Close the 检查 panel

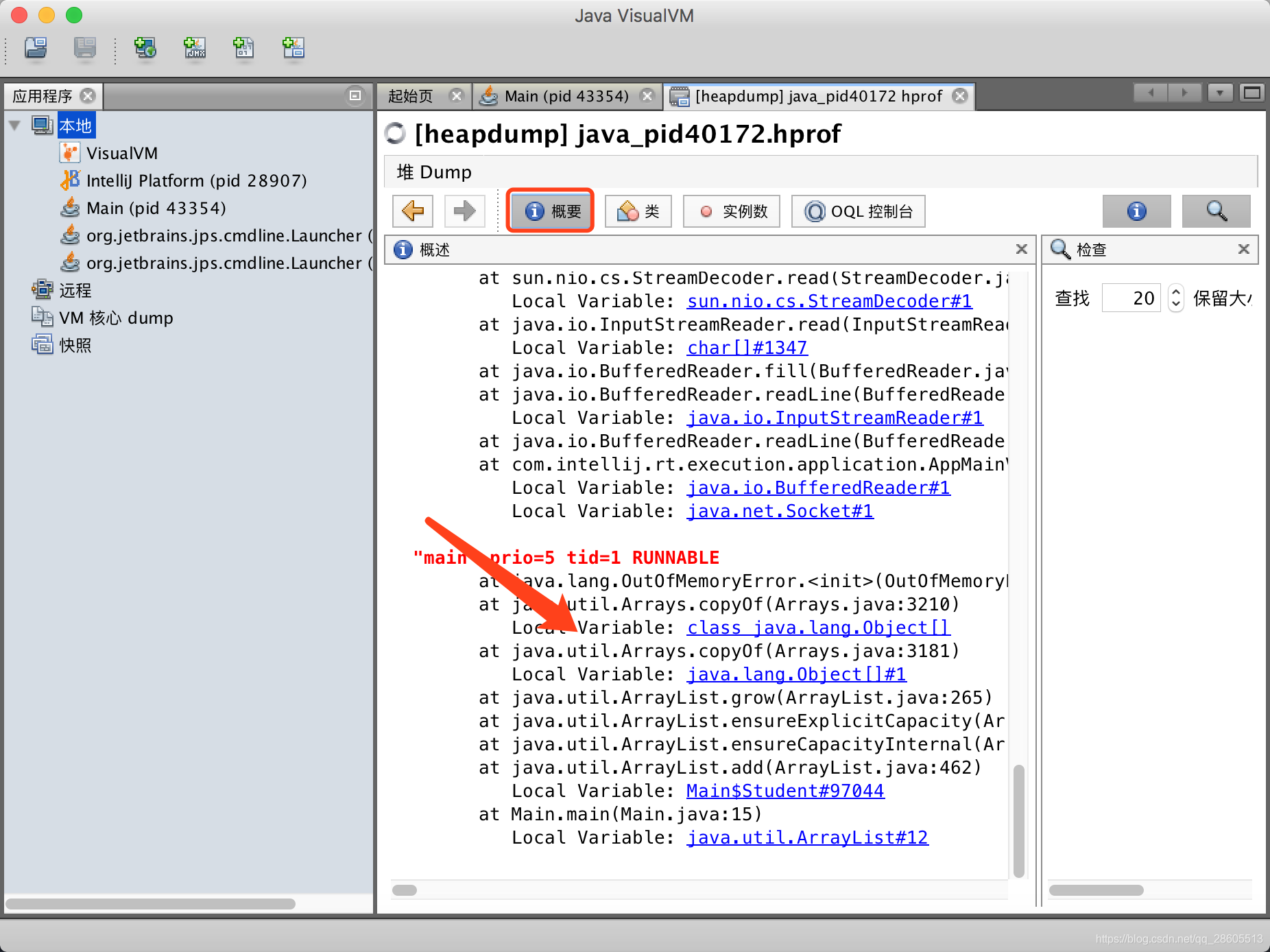1244,249
